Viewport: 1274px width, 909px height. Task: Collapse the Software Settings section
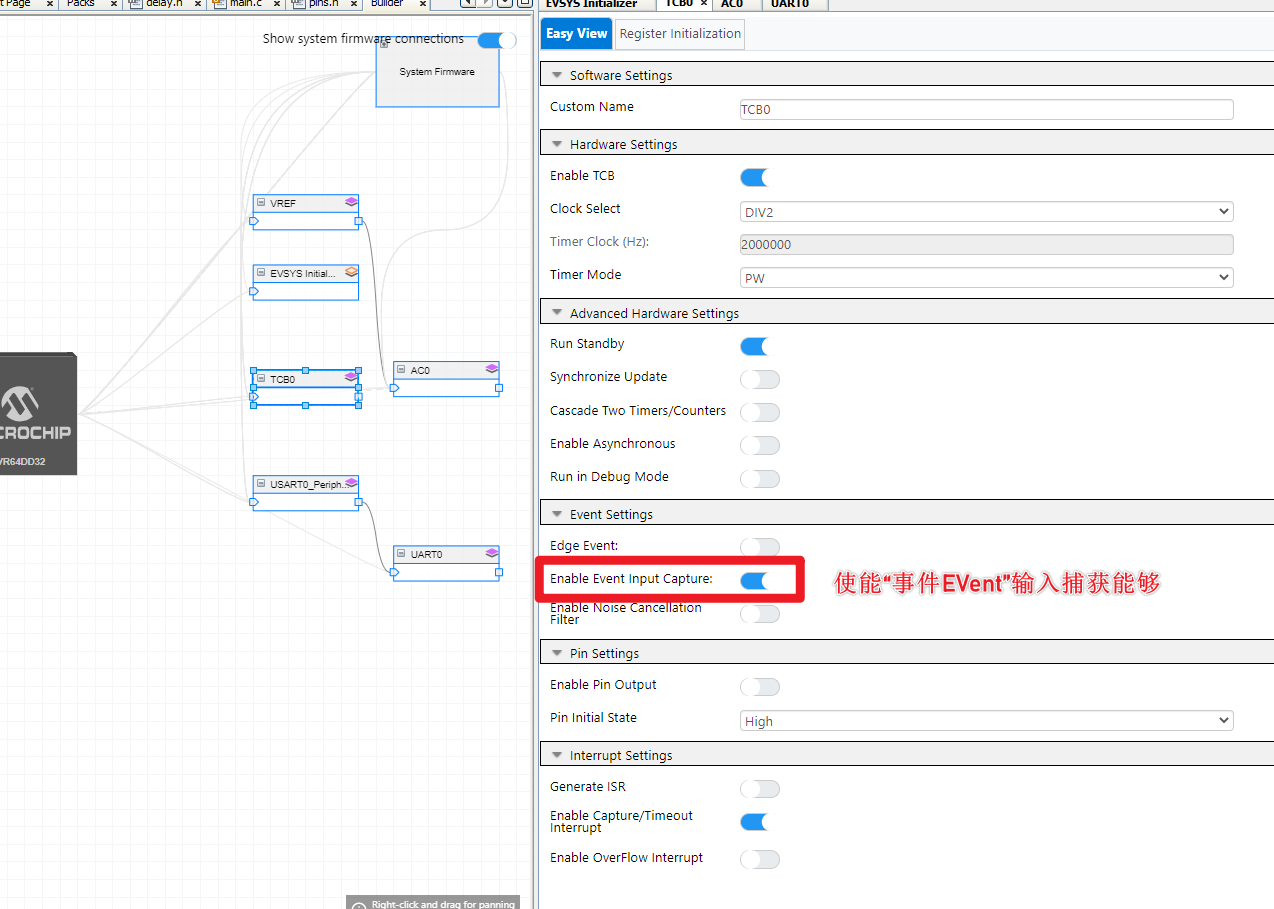pos(557,76)
